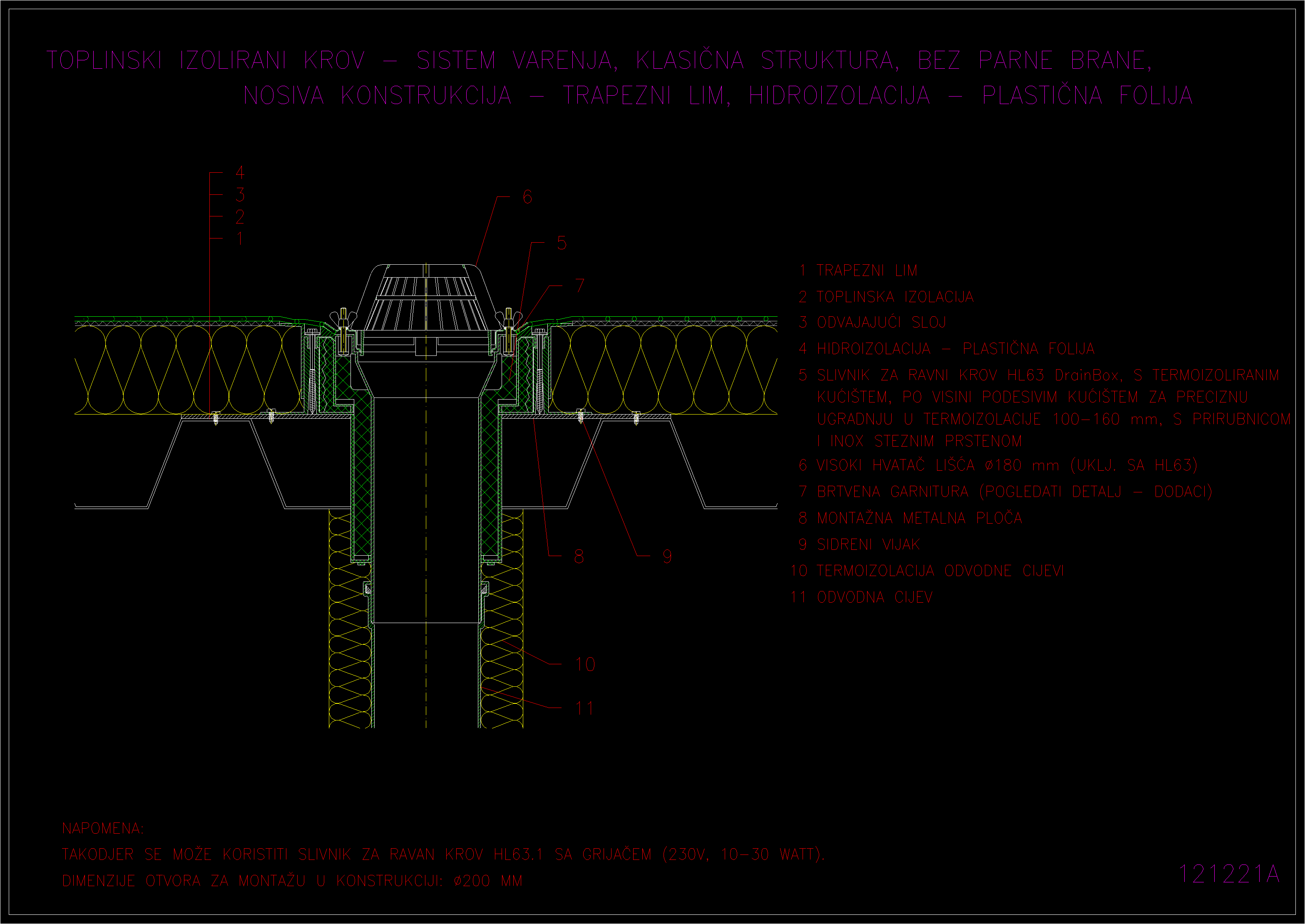Select legend entry "TOPLINSKA IZOLACIJA"
The image size is (1305, 924).
(886, 297)
